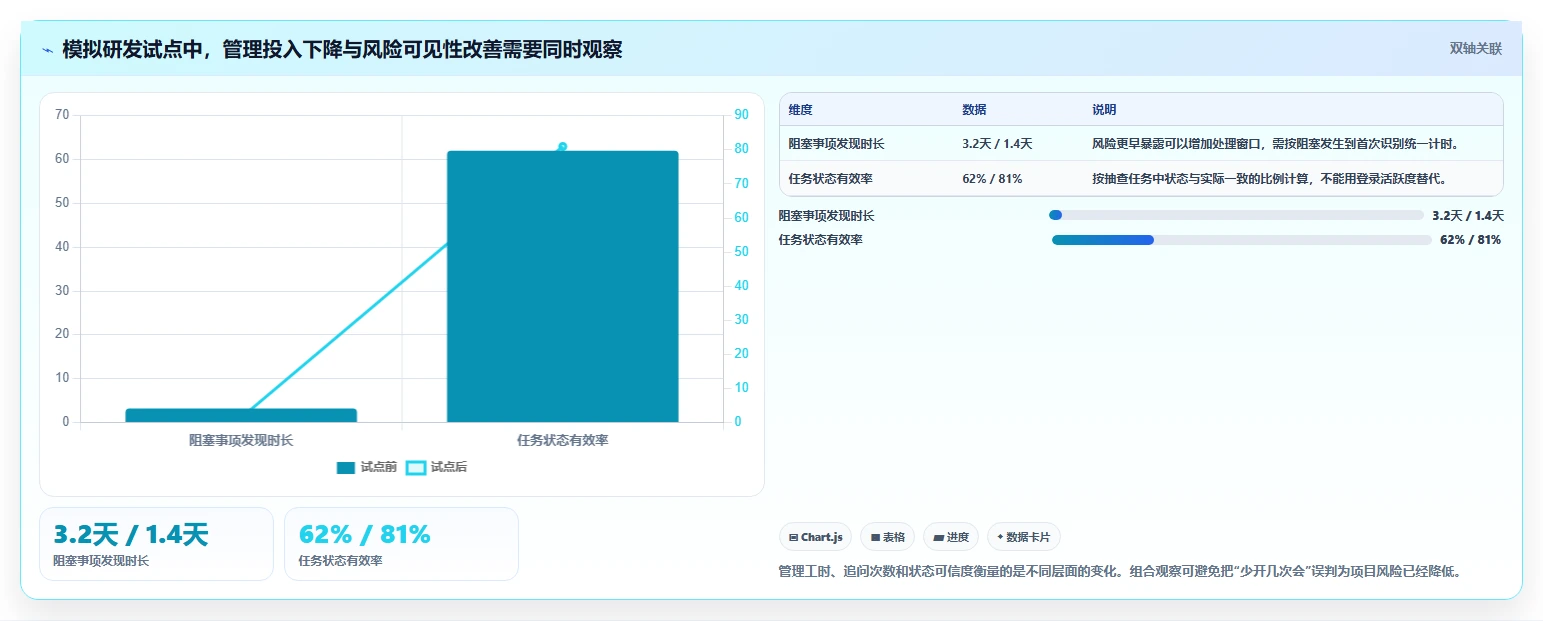Toggle the 试点后 legend swatch
1543x621 pixels.
coord(415,468)
